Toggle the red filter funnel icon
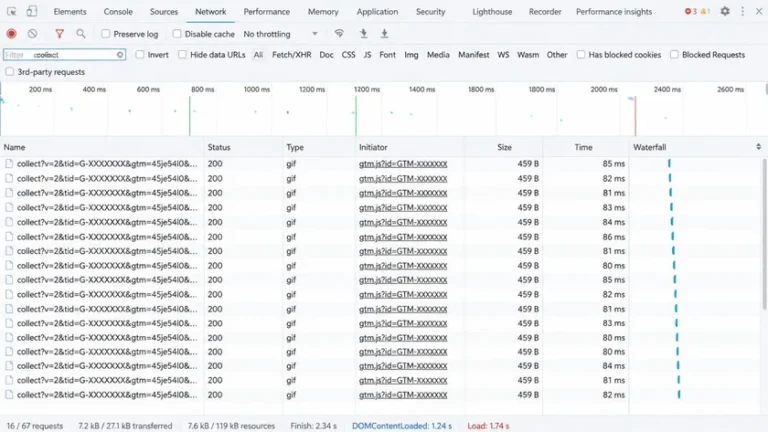The image size is (768, 432). 59,34
